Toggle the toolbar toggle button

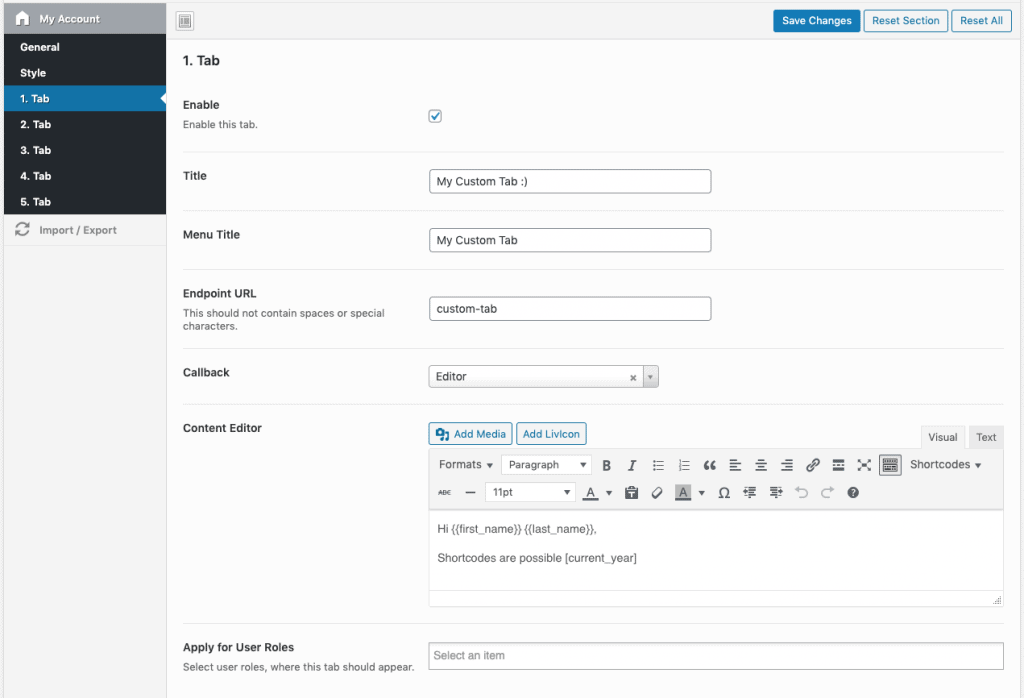890,465
